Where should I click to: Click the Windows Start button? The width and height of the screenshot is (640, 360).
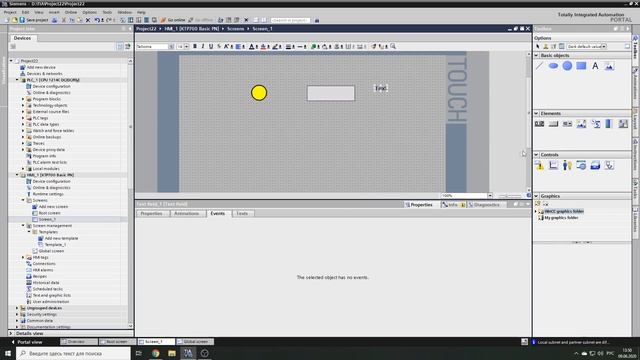point(8,353)
